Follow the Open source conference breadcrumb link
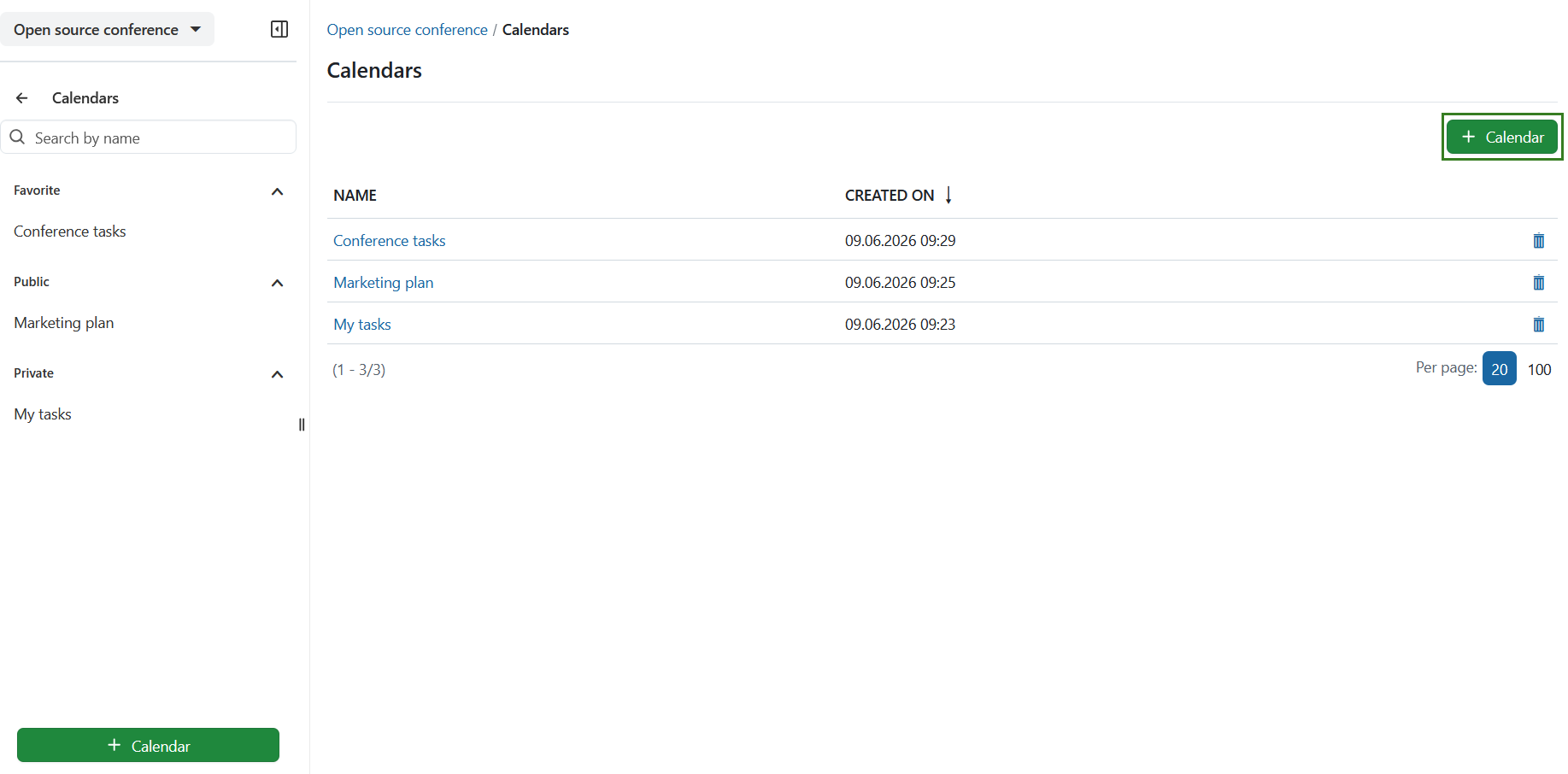This screenshot has width=1568, height=774. (x=407, y=30)
